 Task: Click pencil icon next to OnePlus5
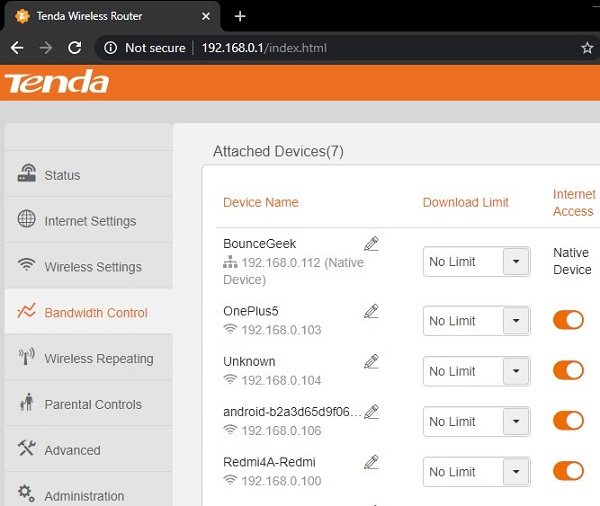click(371, 311)
